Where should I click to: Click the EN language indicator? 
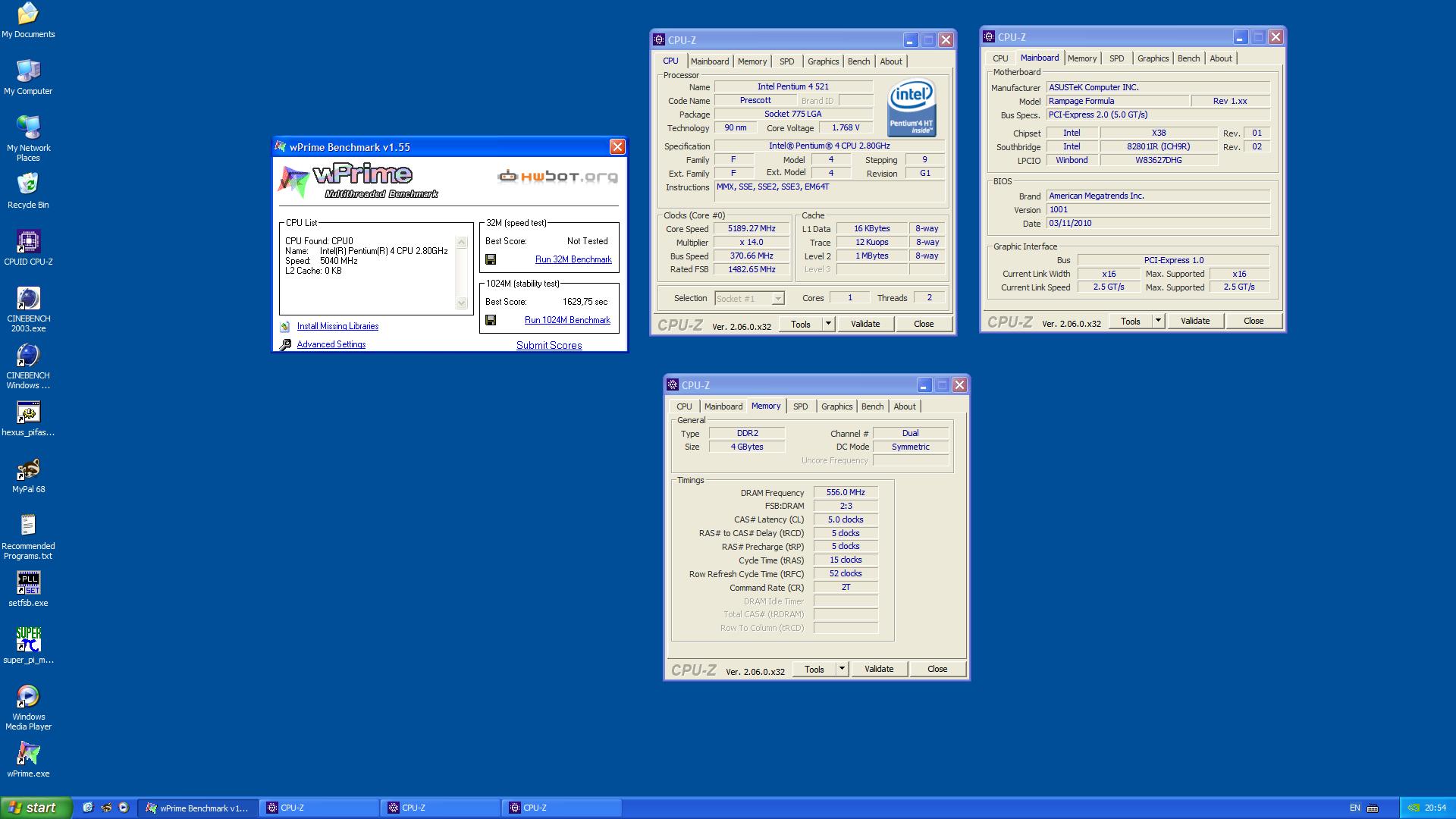[1355, 808]
